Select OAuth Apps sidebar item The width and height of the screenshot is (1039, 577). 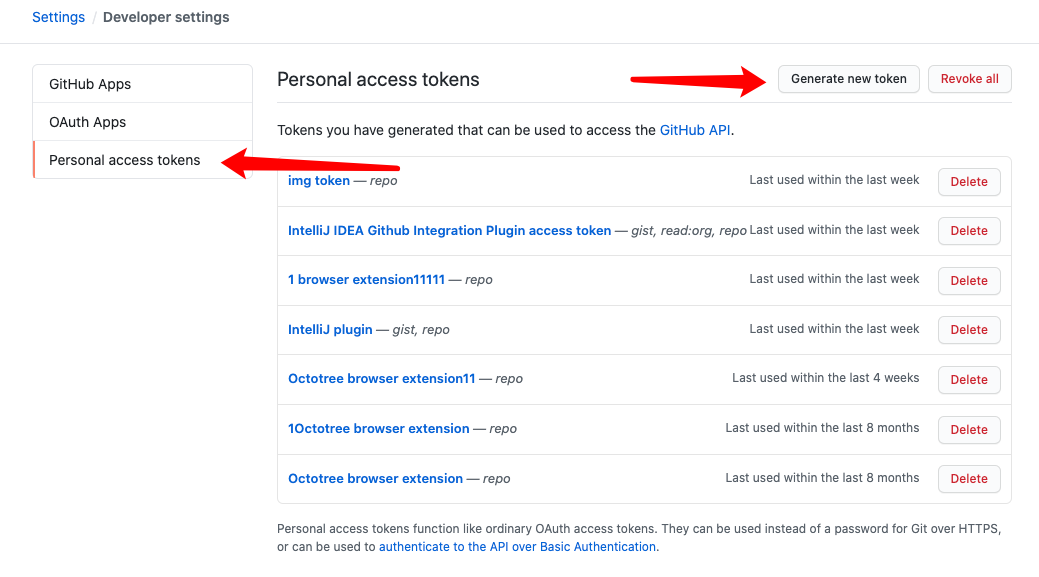click(x=88, y=122)
